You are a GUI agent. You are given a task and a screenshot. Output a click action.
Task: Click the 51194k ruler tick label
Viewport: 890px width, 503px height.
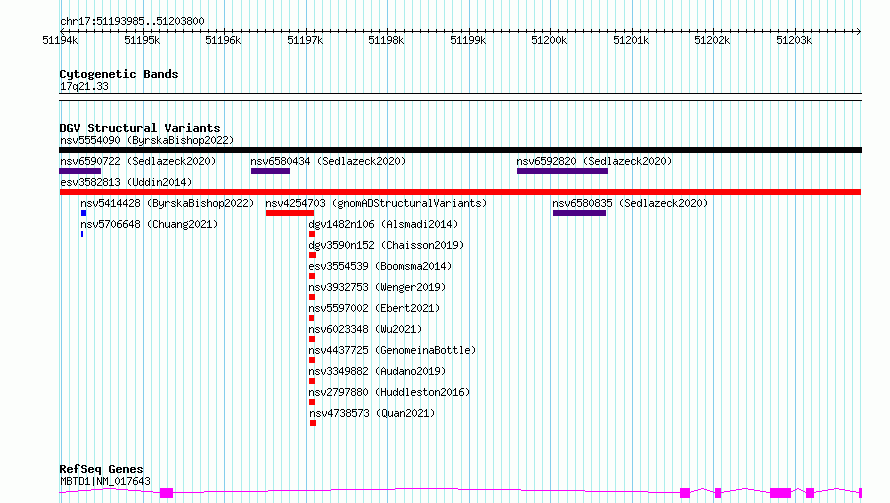[60, 40]
